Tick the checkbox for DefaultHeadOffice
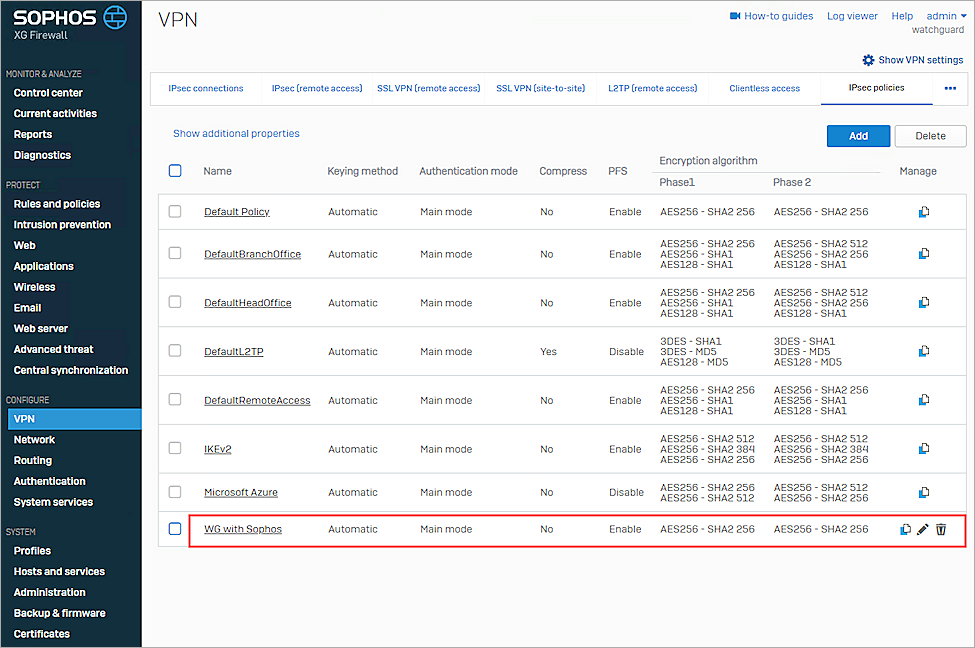This screenshot has width=975, height=648. [175, 302]
